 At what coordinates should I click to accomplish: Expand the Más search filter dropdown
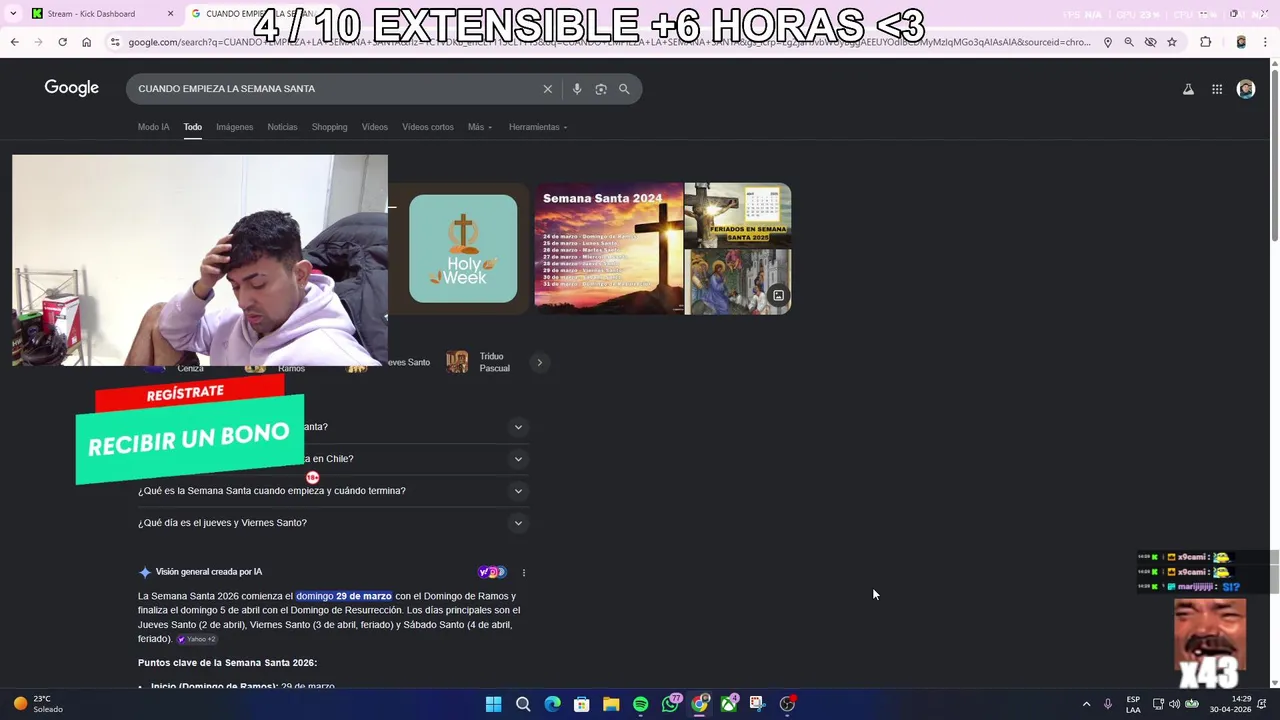tap(479, 127)
